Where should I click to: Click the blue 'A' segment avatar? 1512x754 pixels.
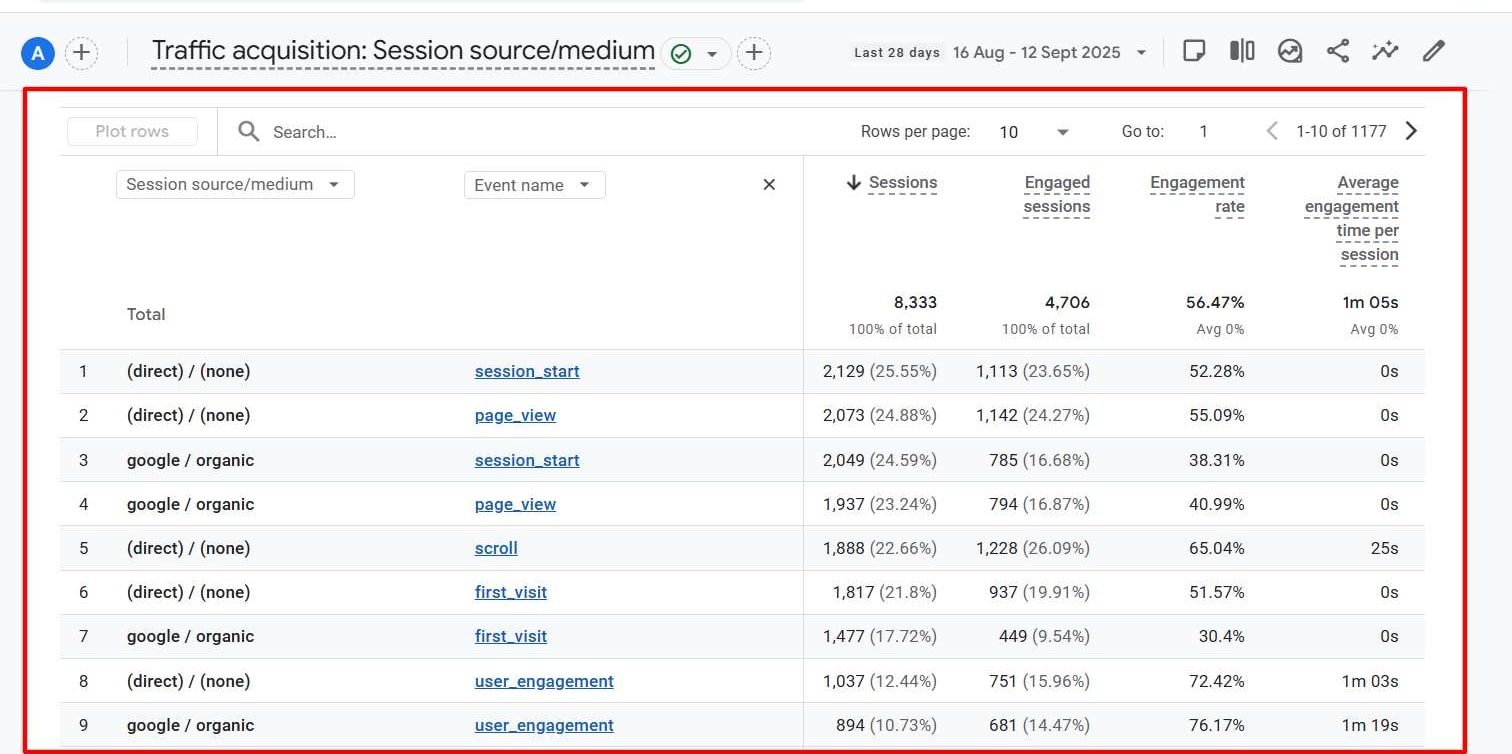tap(37, 53)
